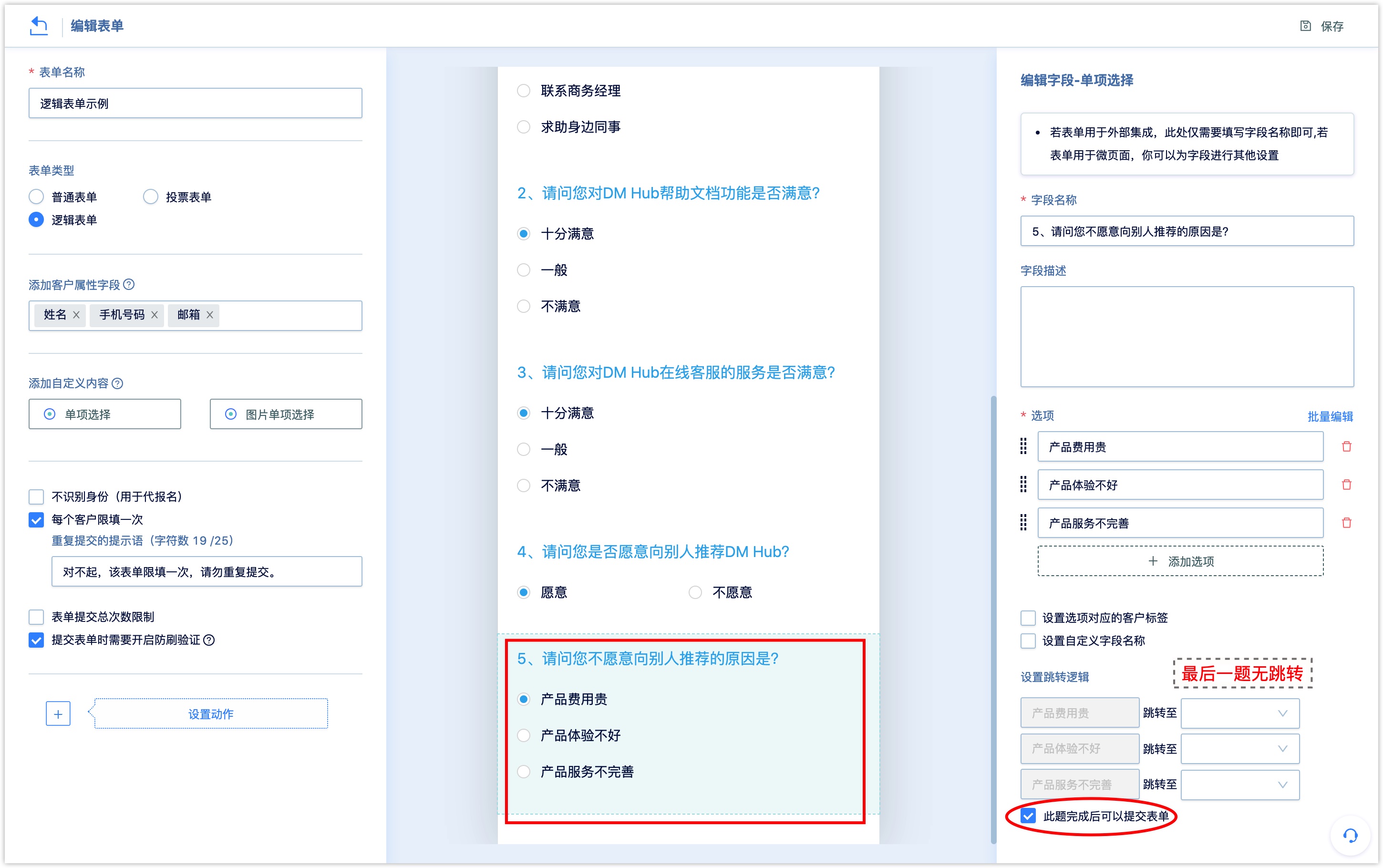Click 保存 button
Screen dimensions: 1383x868
[1322, 26]
